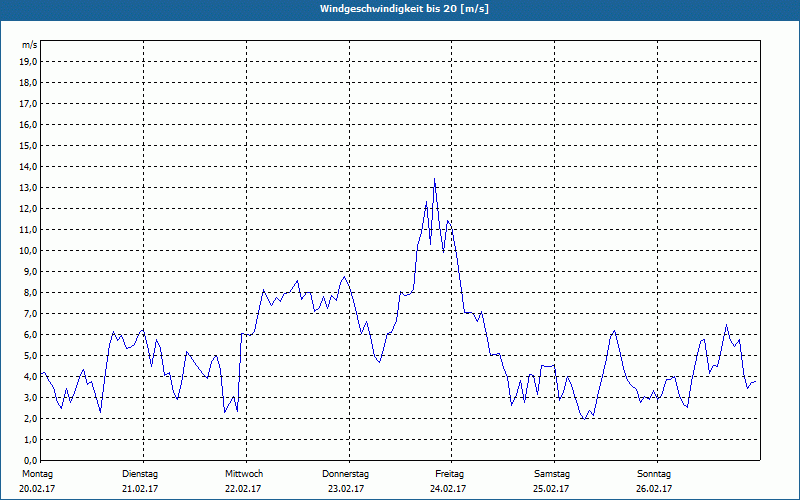Click the Donnerstag day label
This screenshot has height=500, width=800.
(345, 474)
